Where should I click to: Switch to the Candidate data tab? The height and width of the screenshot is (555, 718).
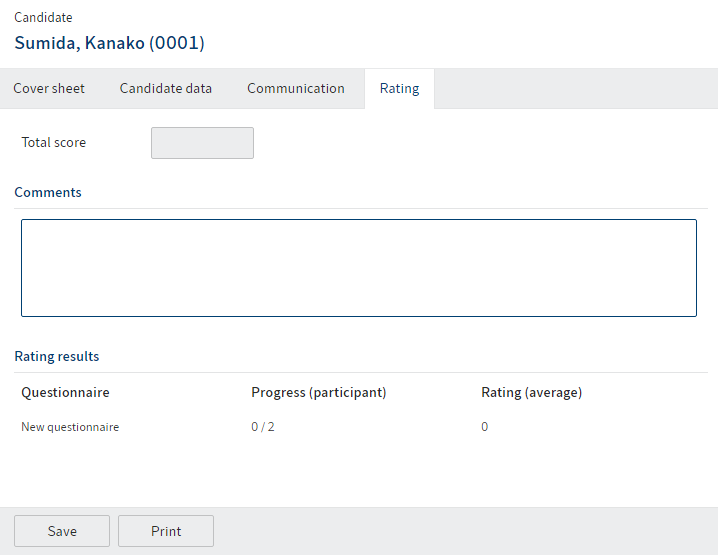(166, 88)
